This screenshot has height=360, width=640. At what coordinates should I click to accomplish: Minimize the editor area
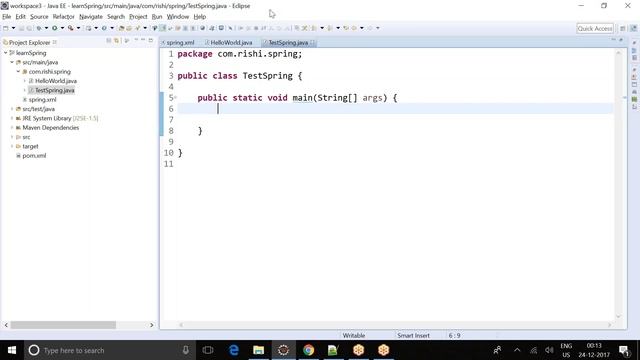[613, 40]
